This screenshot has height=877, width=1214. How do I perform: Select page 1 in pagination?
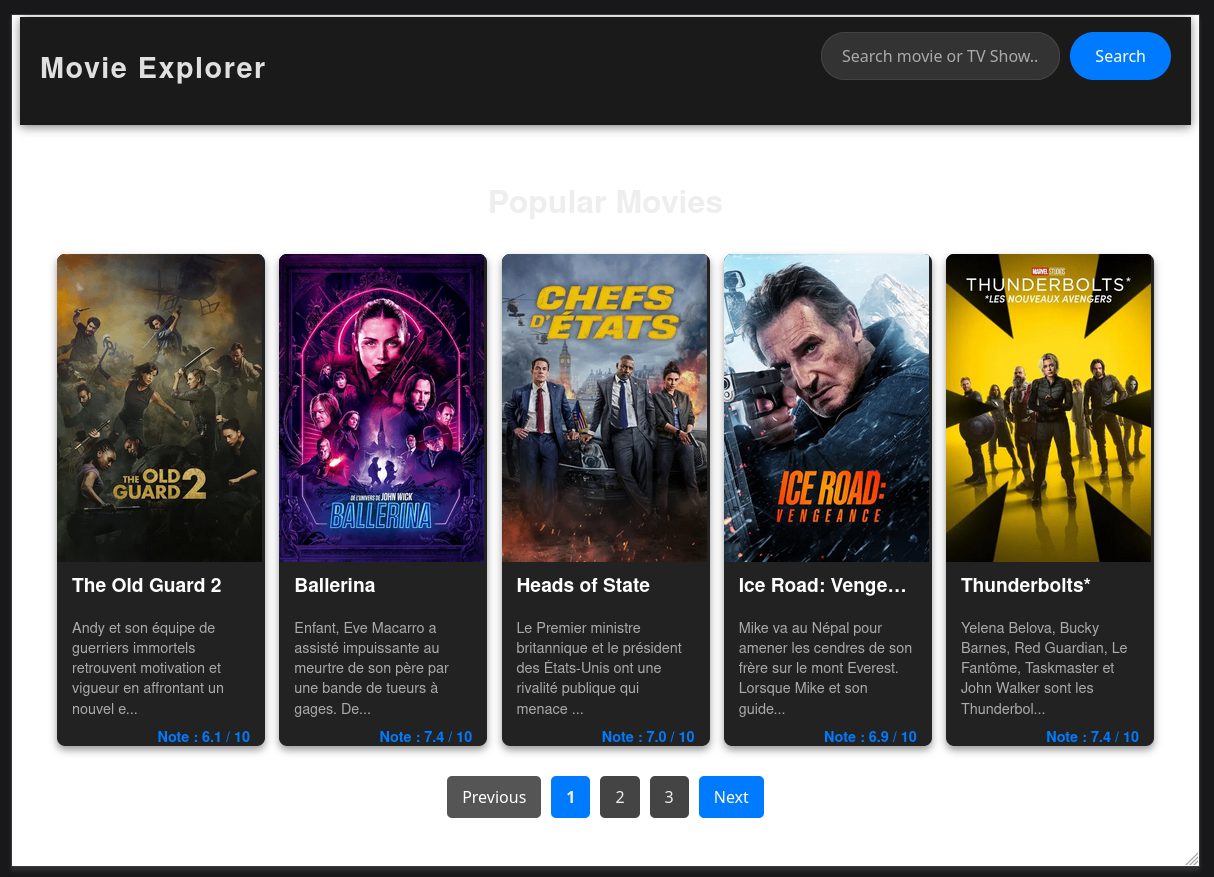click(x=570, y=797)
